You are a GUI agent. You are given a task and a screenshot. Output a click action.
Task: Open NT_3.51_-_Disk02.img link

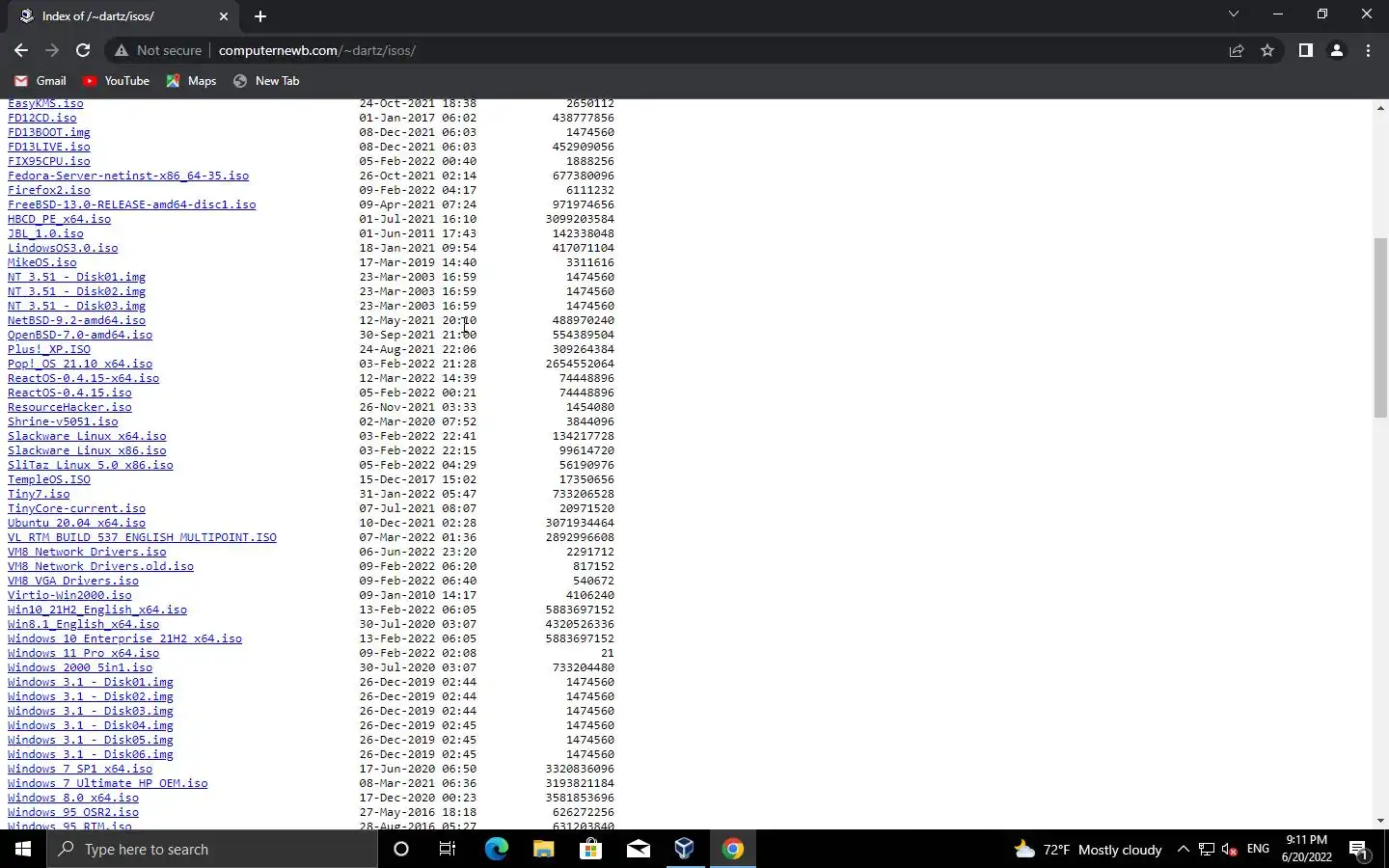(x=77, y=291)
